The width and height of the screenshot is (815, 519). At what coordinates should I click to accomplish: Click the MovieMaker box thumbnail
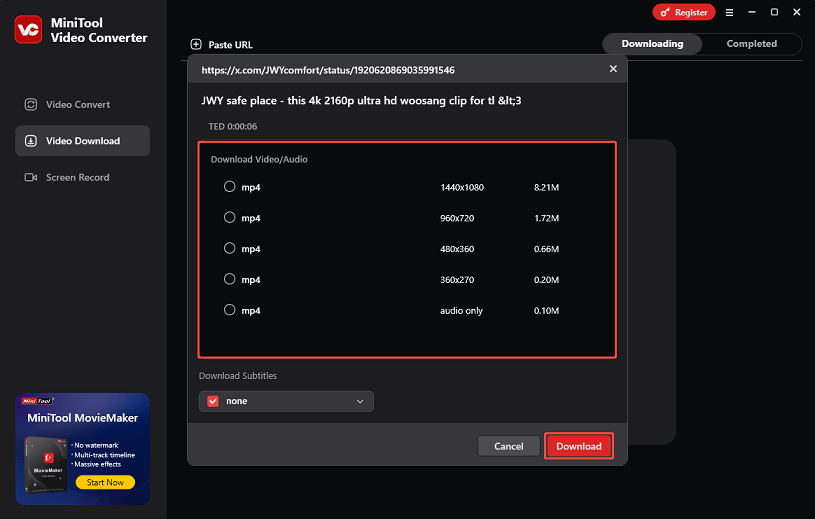pyautogui.click(x=46, y=464)
